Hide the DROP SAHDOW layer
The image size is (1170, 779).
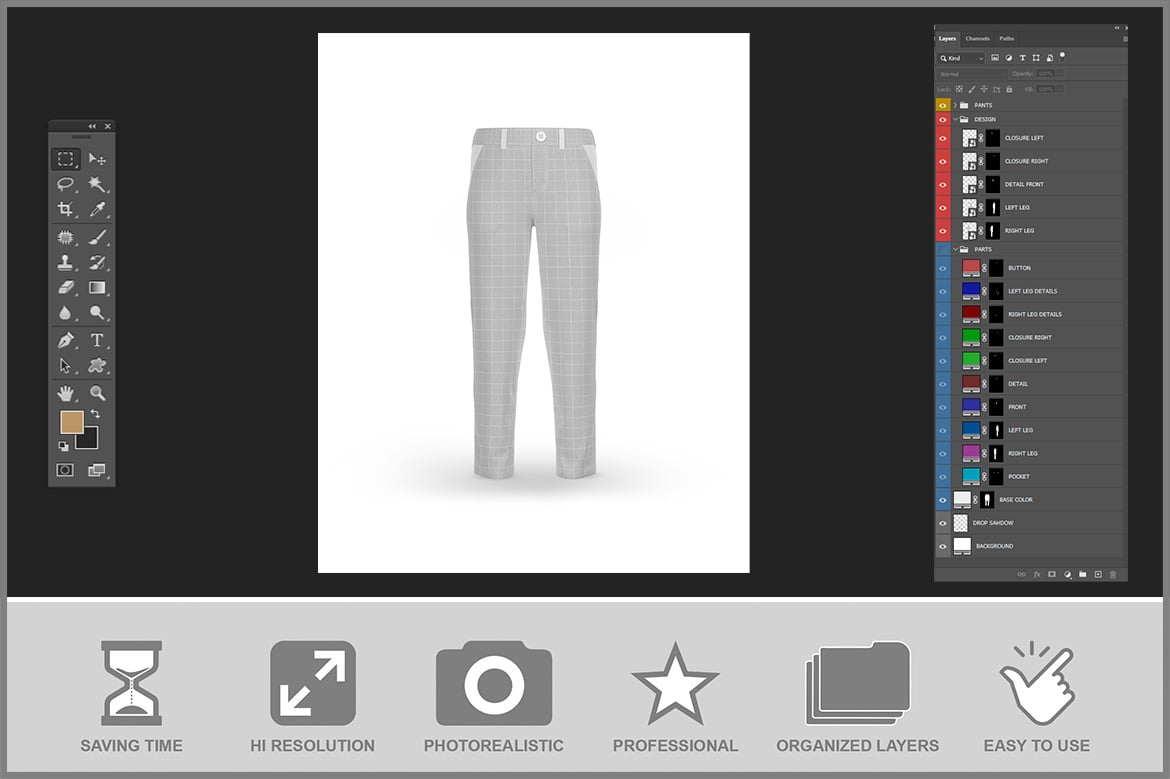(942, 523)
